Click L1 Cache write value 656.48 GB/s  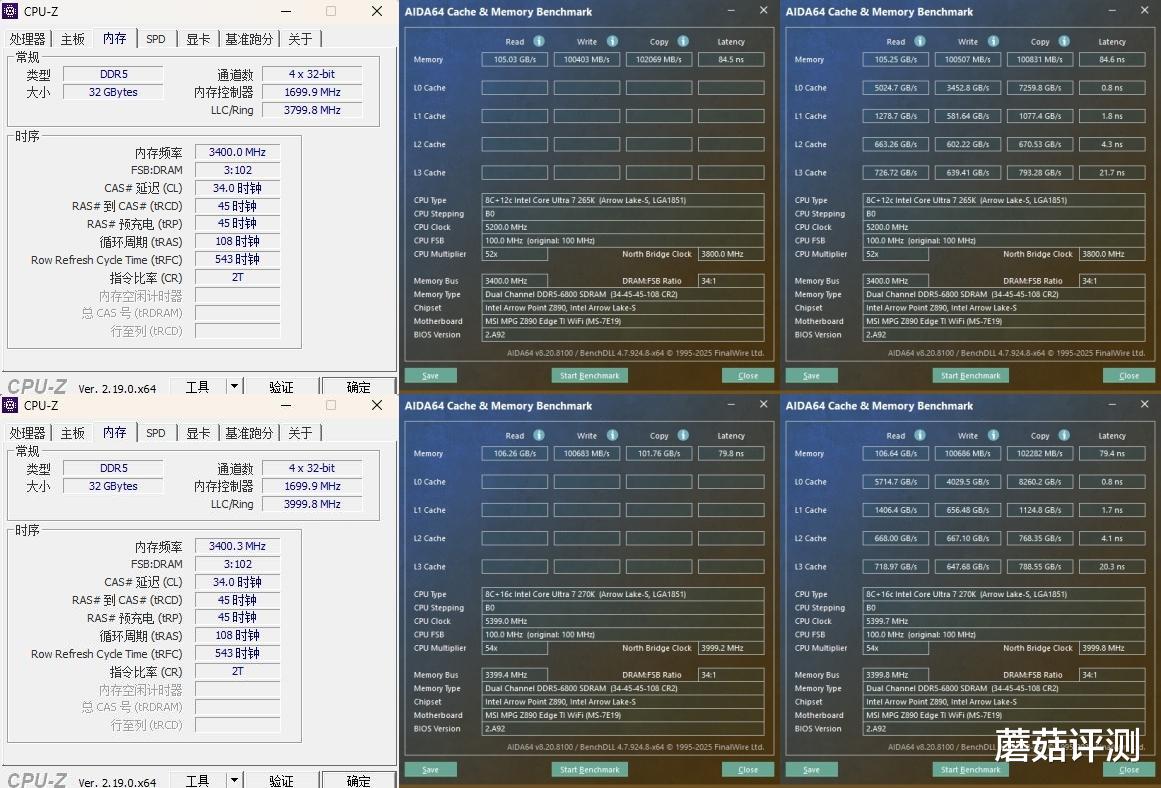click(x=968, y=510)
